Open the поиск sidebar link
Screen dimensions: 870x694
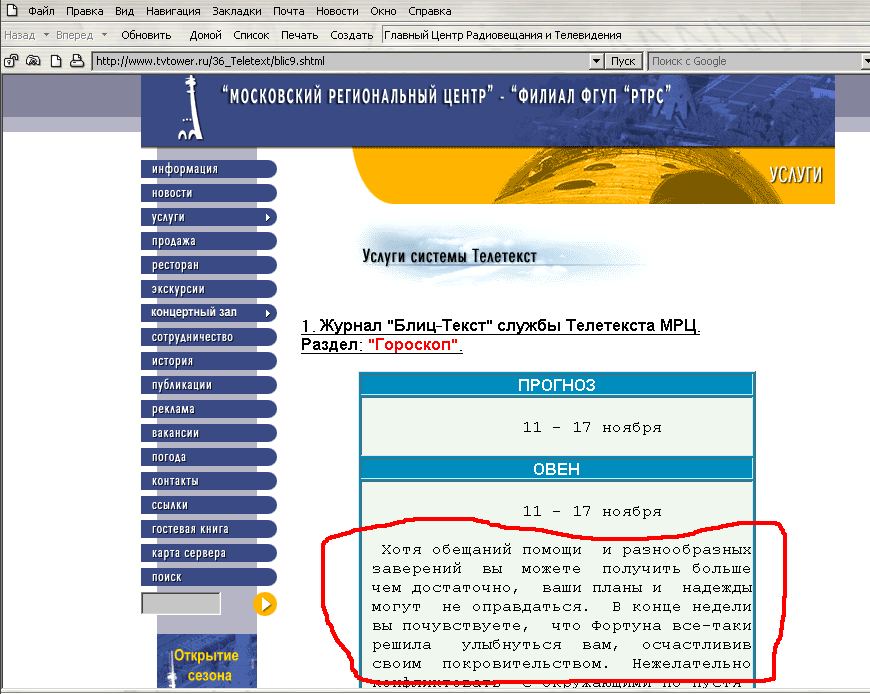[209, 577]
